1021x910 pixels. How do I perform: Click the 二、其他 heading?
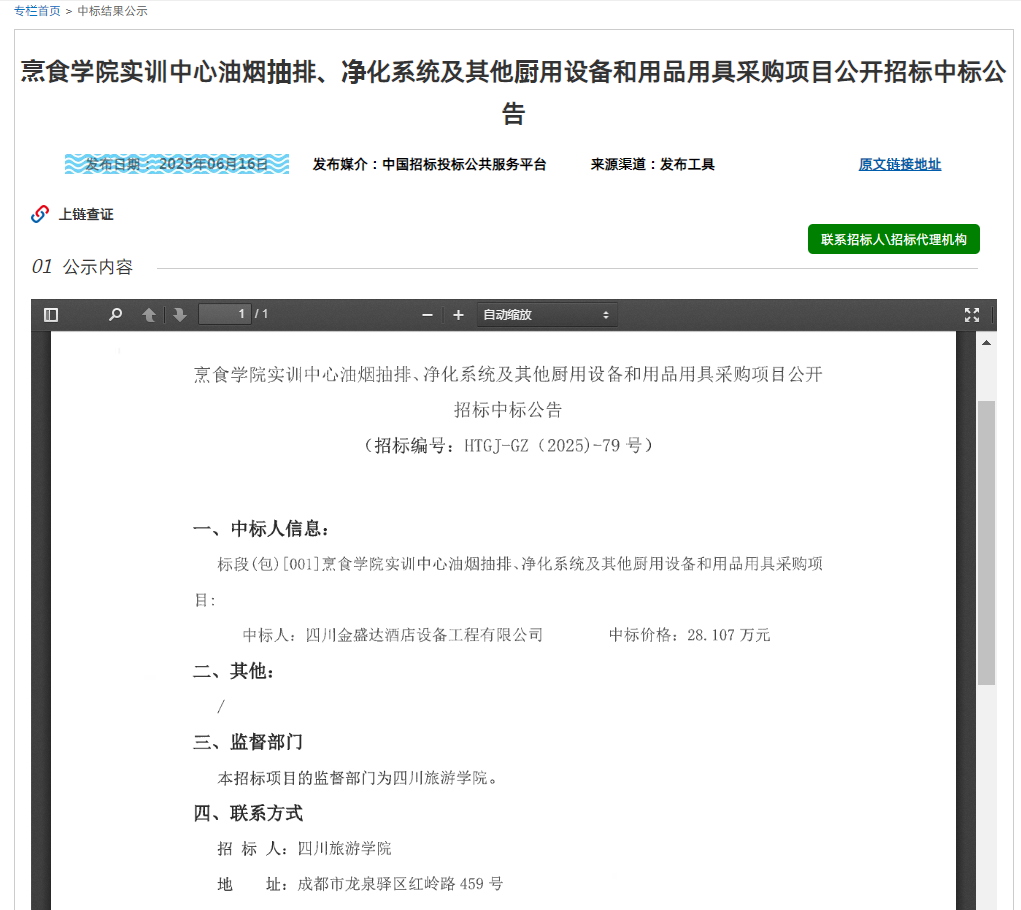click(234, 671)
